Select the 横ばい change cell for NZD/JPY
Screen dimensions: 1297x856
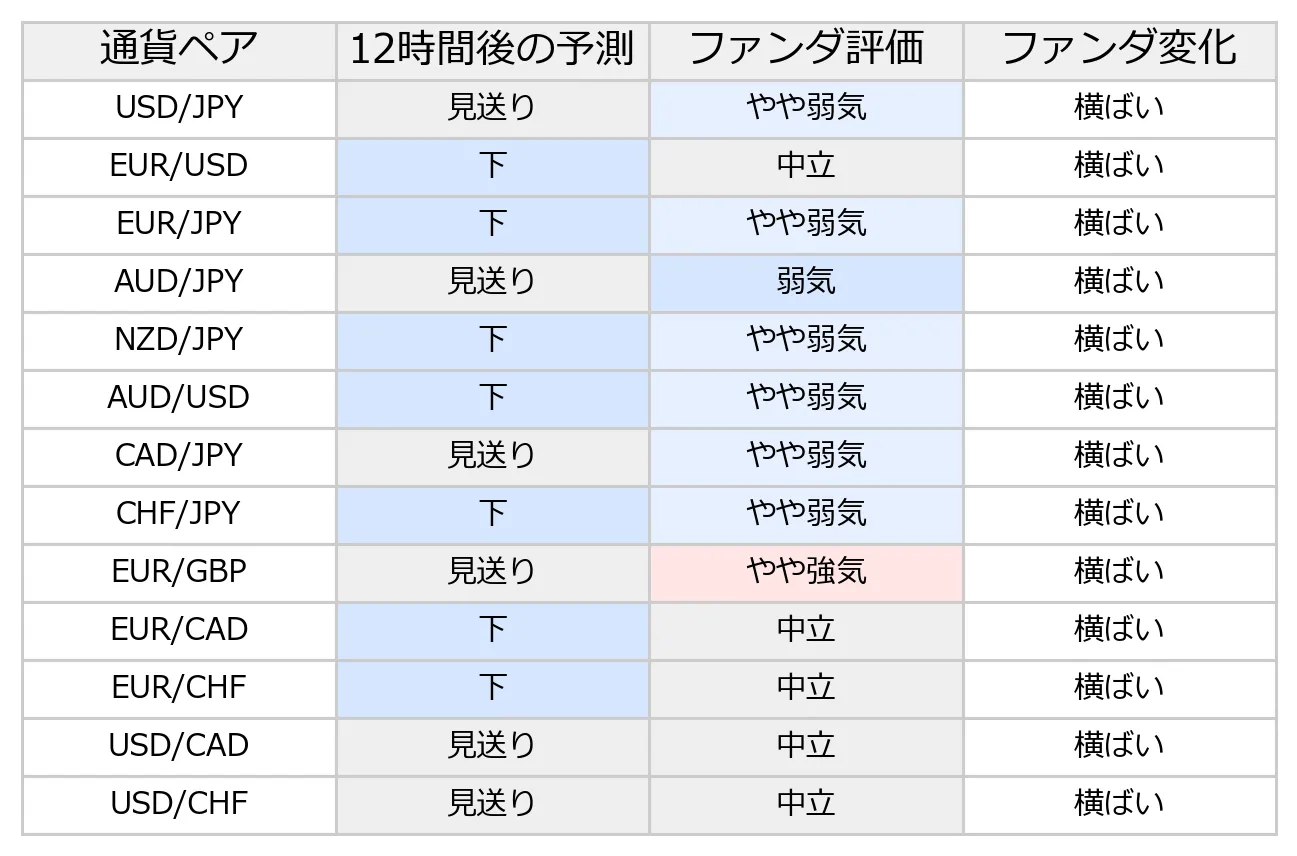point(1119,340)
